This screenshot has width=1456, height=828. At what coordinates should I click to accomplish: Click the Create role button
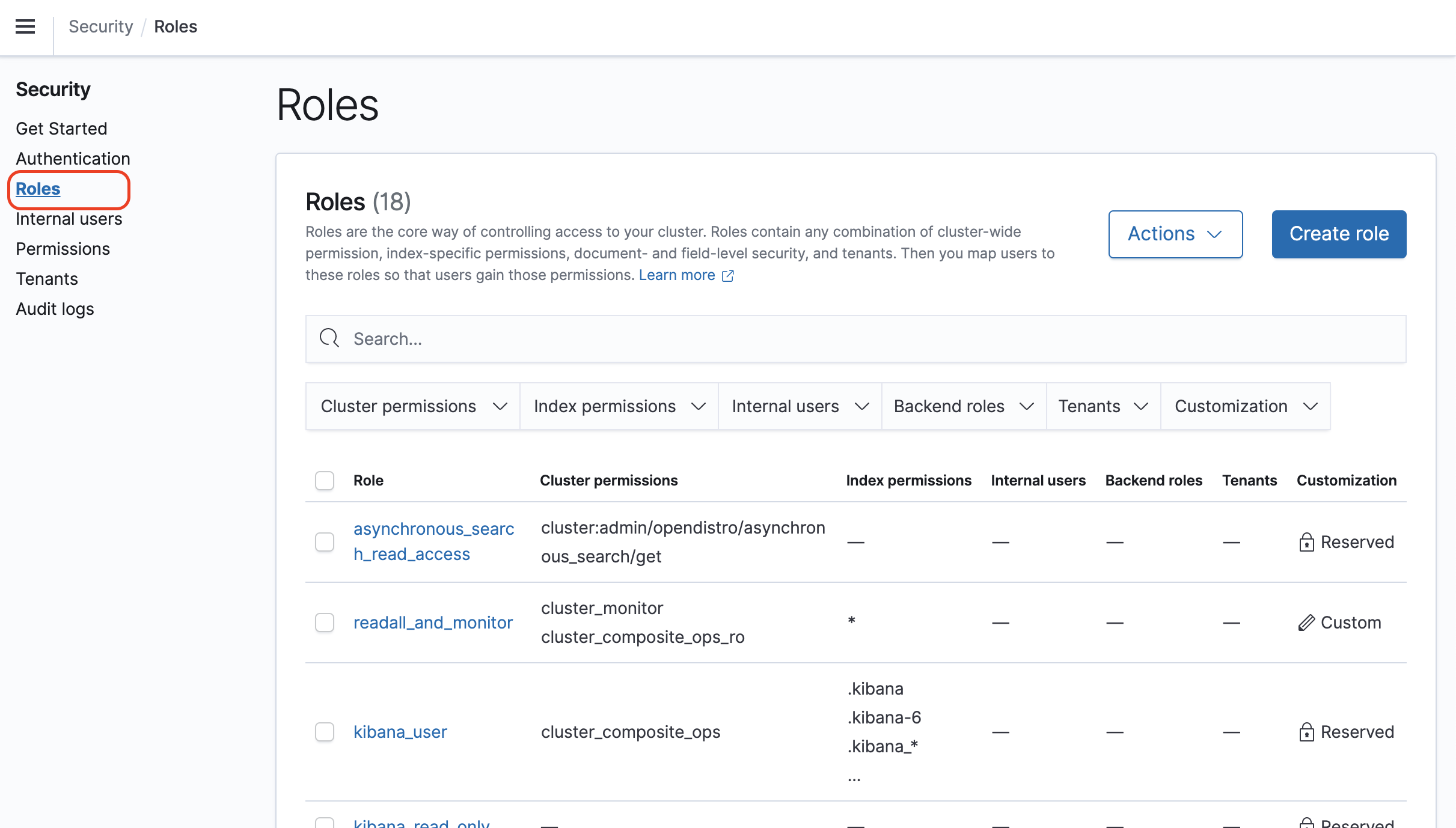[1339, 234]
